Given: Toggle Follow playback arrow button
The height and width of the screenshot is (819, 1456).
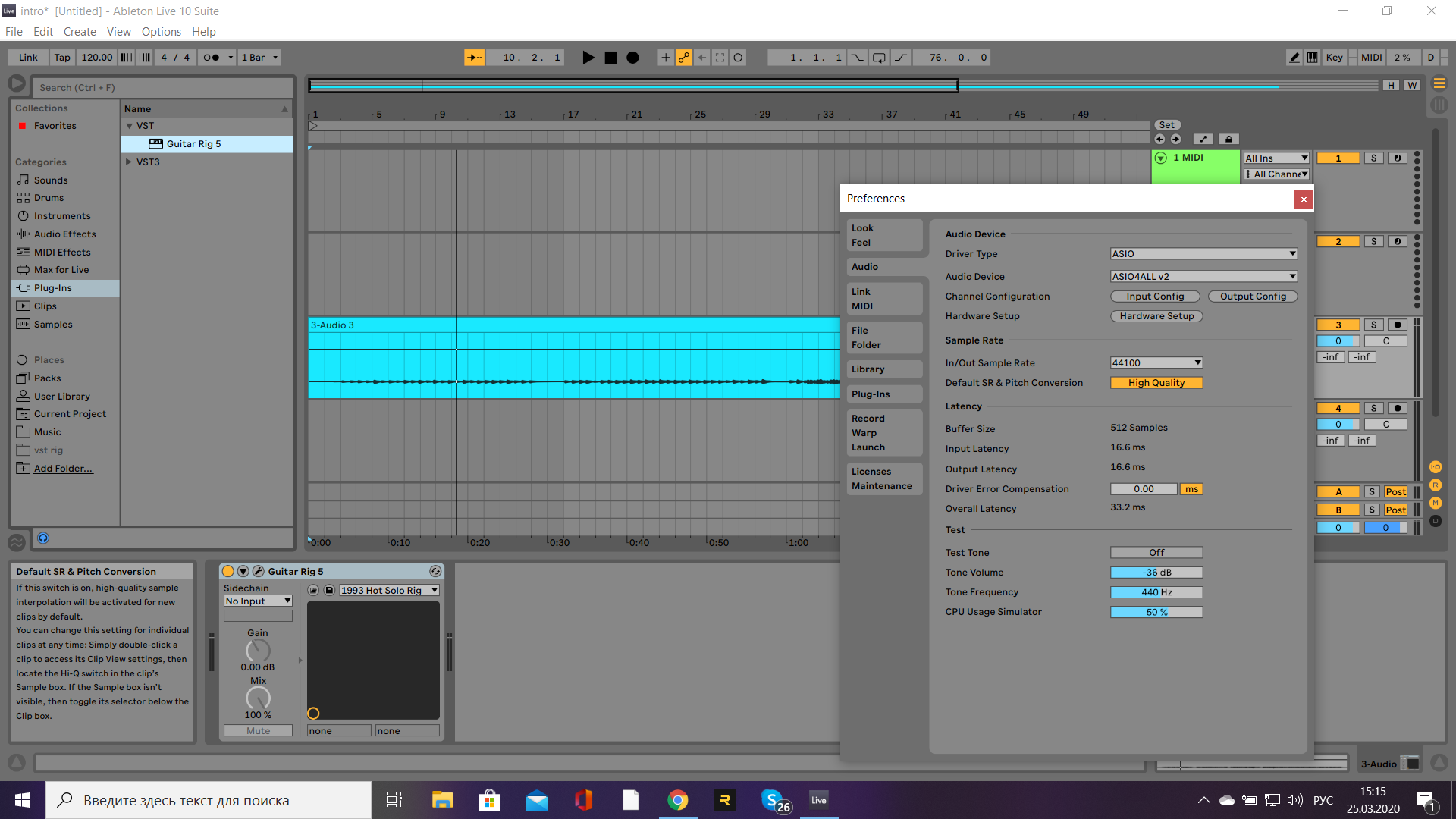Looking at the screenshot, I should [x=474, y=58].
